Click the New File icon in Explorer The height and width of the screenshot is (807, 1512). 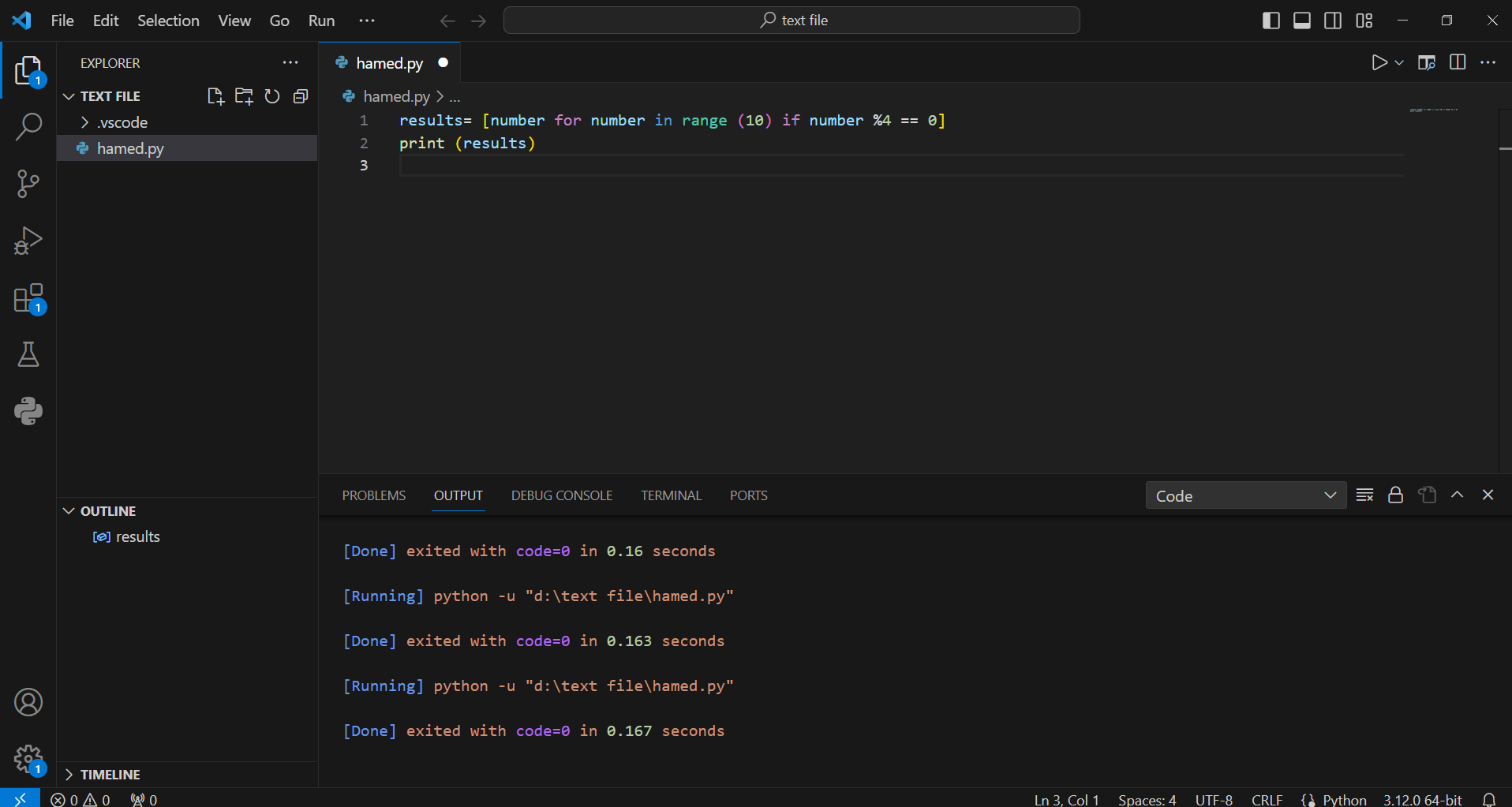(215, 96)
